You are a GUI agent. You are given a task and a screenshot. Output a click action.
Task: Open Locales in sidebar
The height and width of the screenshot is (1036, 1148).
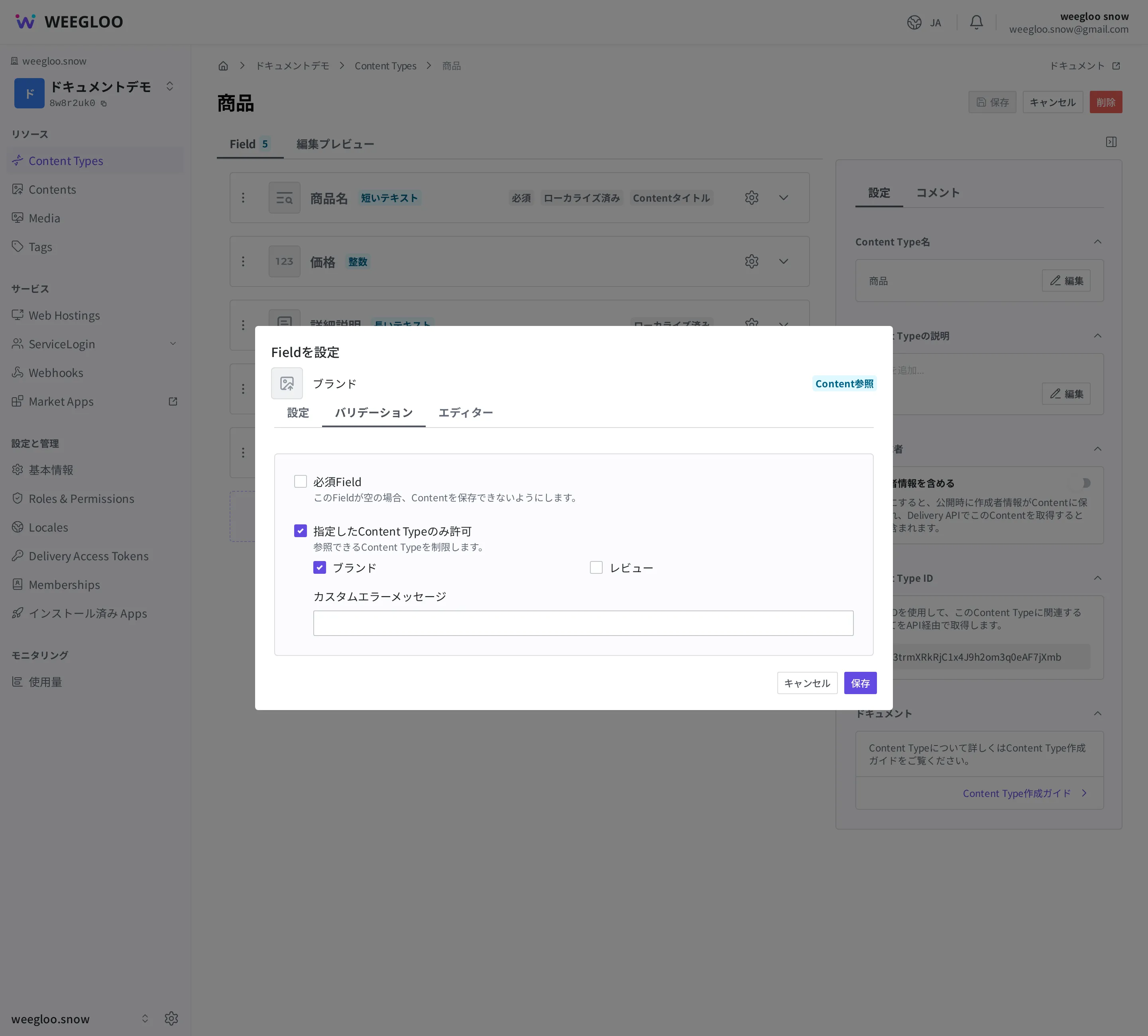coord(95,527)
